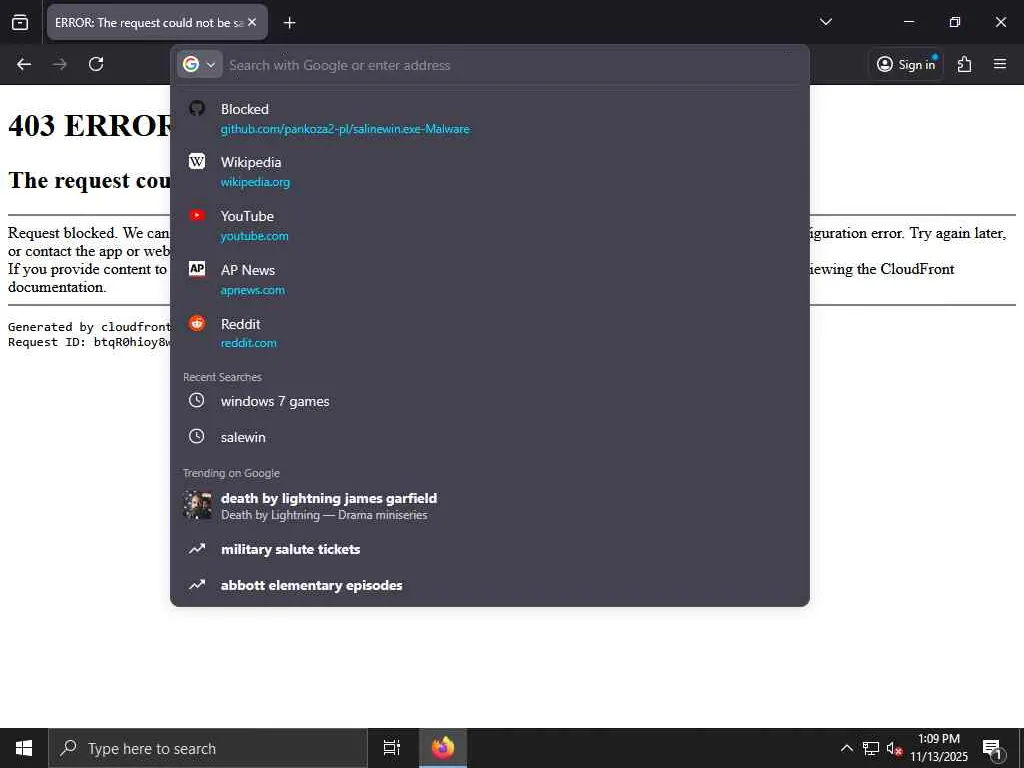Click the GitHub favicon icon
1024x768 pixels.
point(197,108)
